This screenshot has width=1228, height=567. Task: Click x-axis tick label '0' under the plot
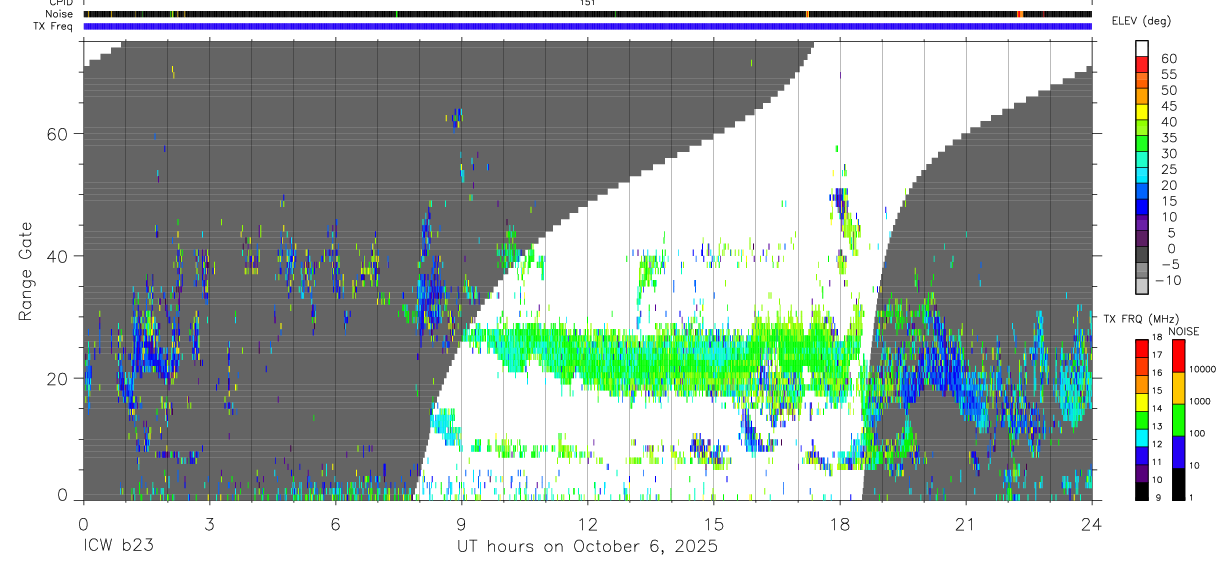coord(83,523)
